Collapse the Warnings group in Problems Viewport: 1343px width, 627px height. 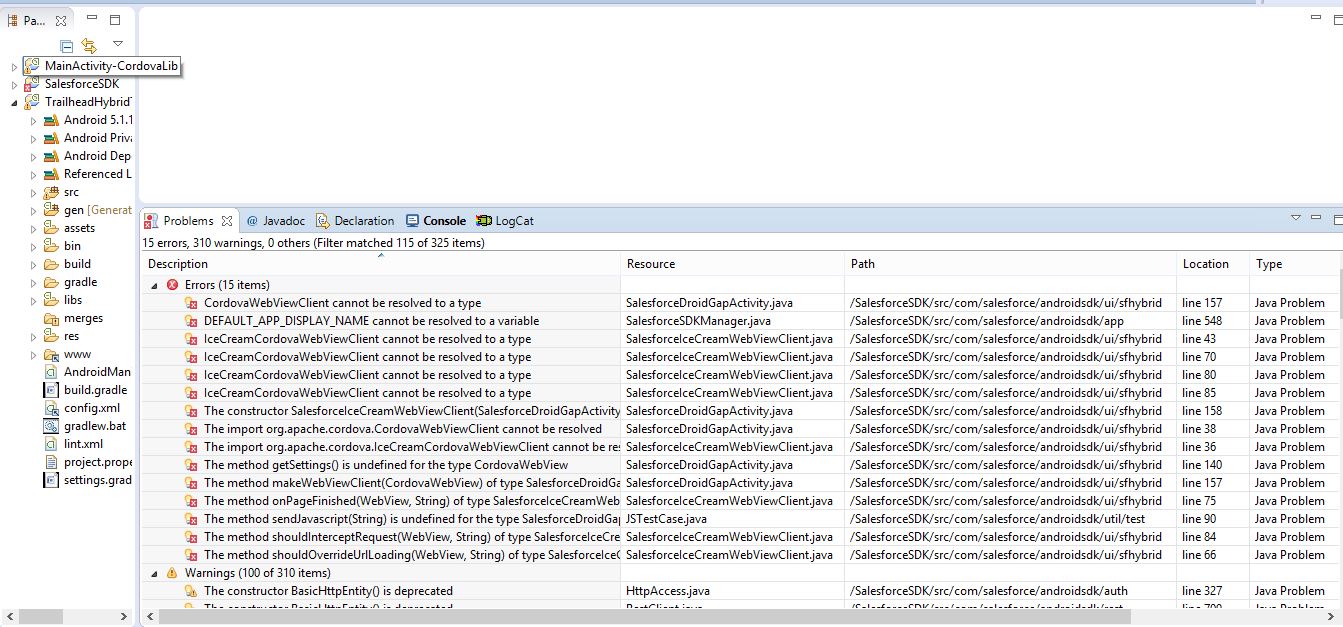155,573
